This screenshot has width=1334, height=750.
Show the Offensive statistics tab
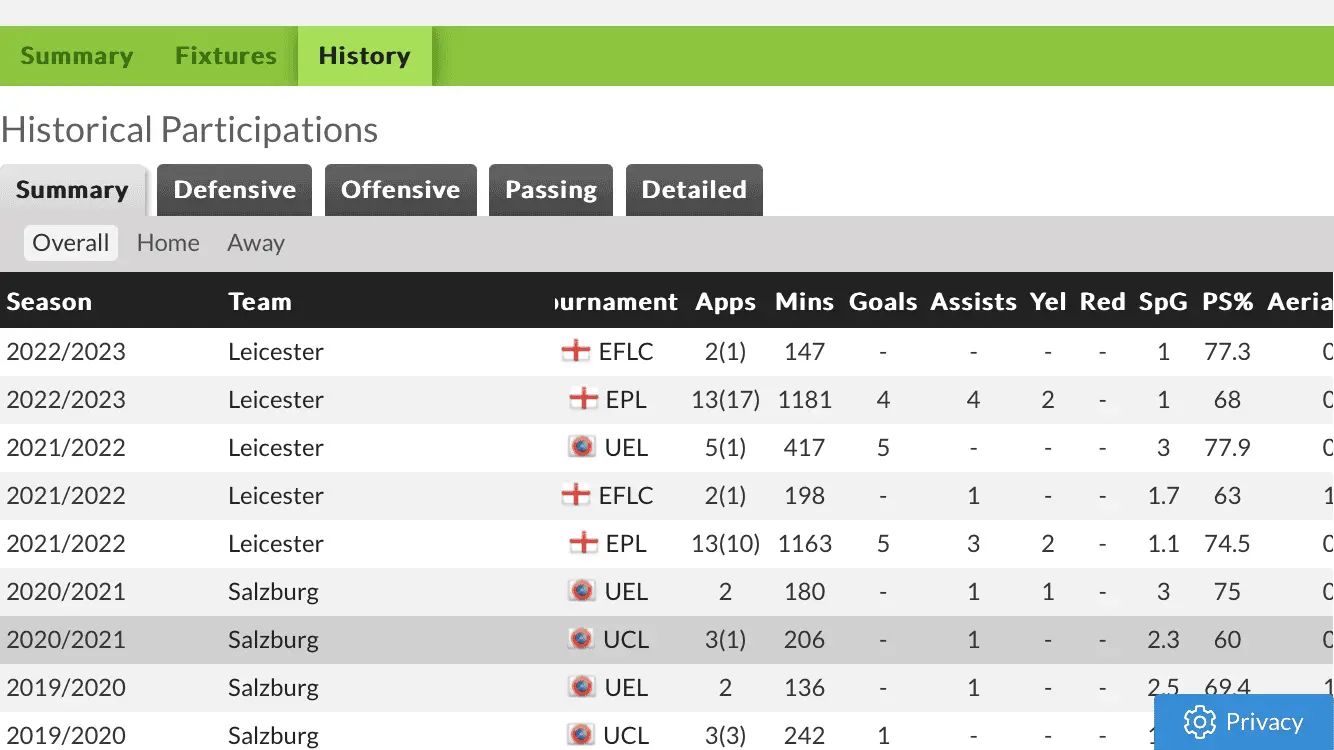400,190
